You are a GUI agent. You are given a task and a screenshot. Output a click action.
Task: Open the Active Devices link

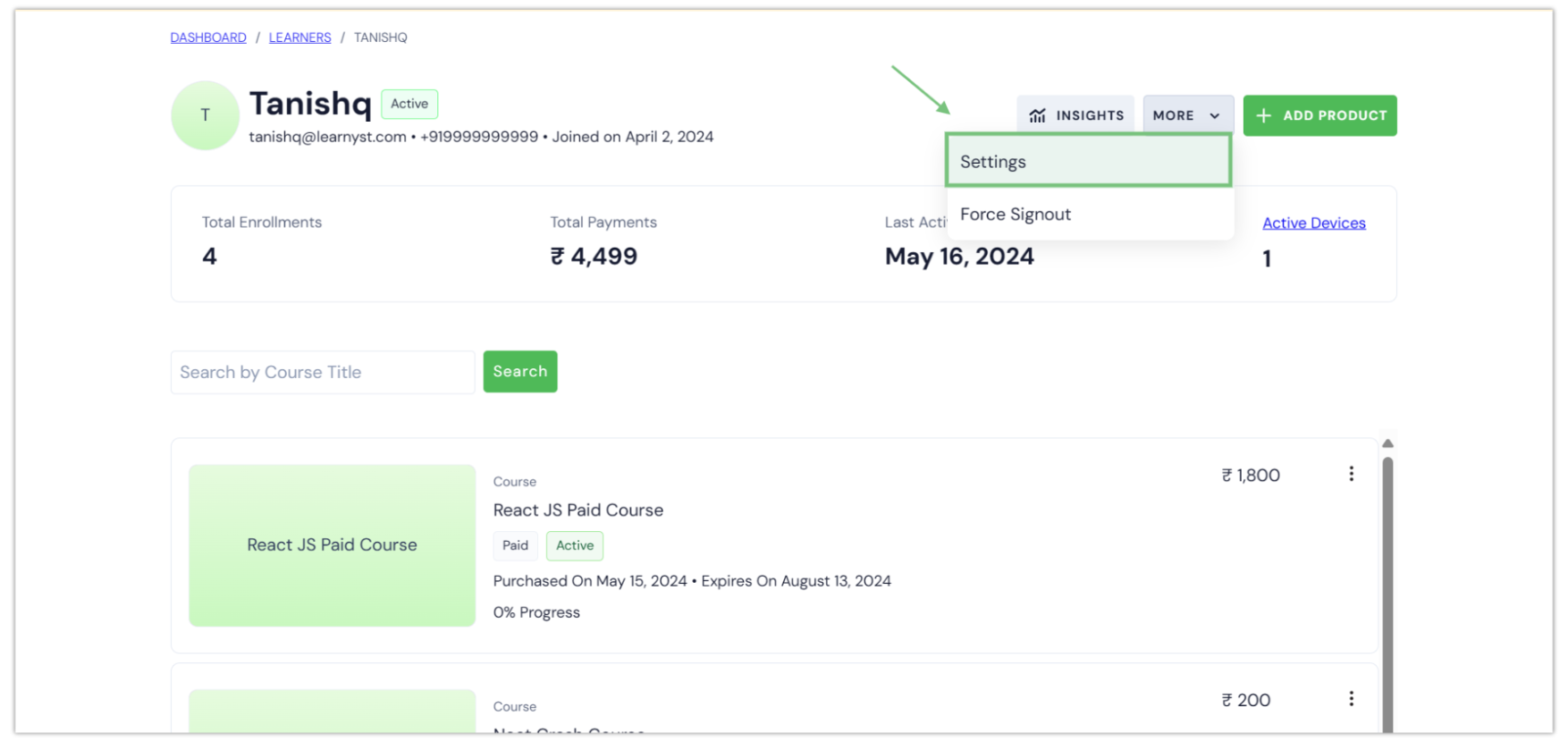[x=1313, y=223]
